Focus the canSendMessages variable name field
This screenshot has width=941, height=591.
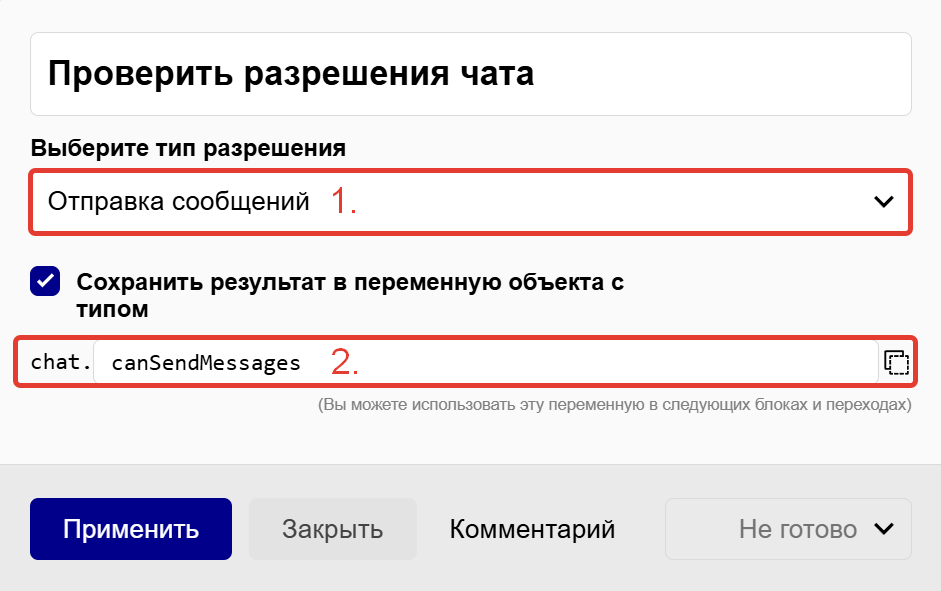coord(486,362)
